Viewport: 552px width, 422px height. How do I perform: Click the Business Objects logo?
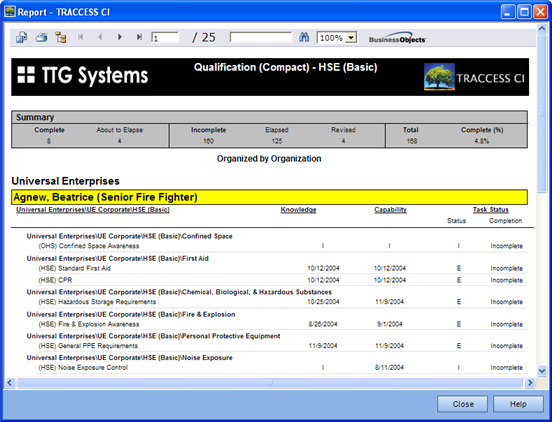point(397,38)
